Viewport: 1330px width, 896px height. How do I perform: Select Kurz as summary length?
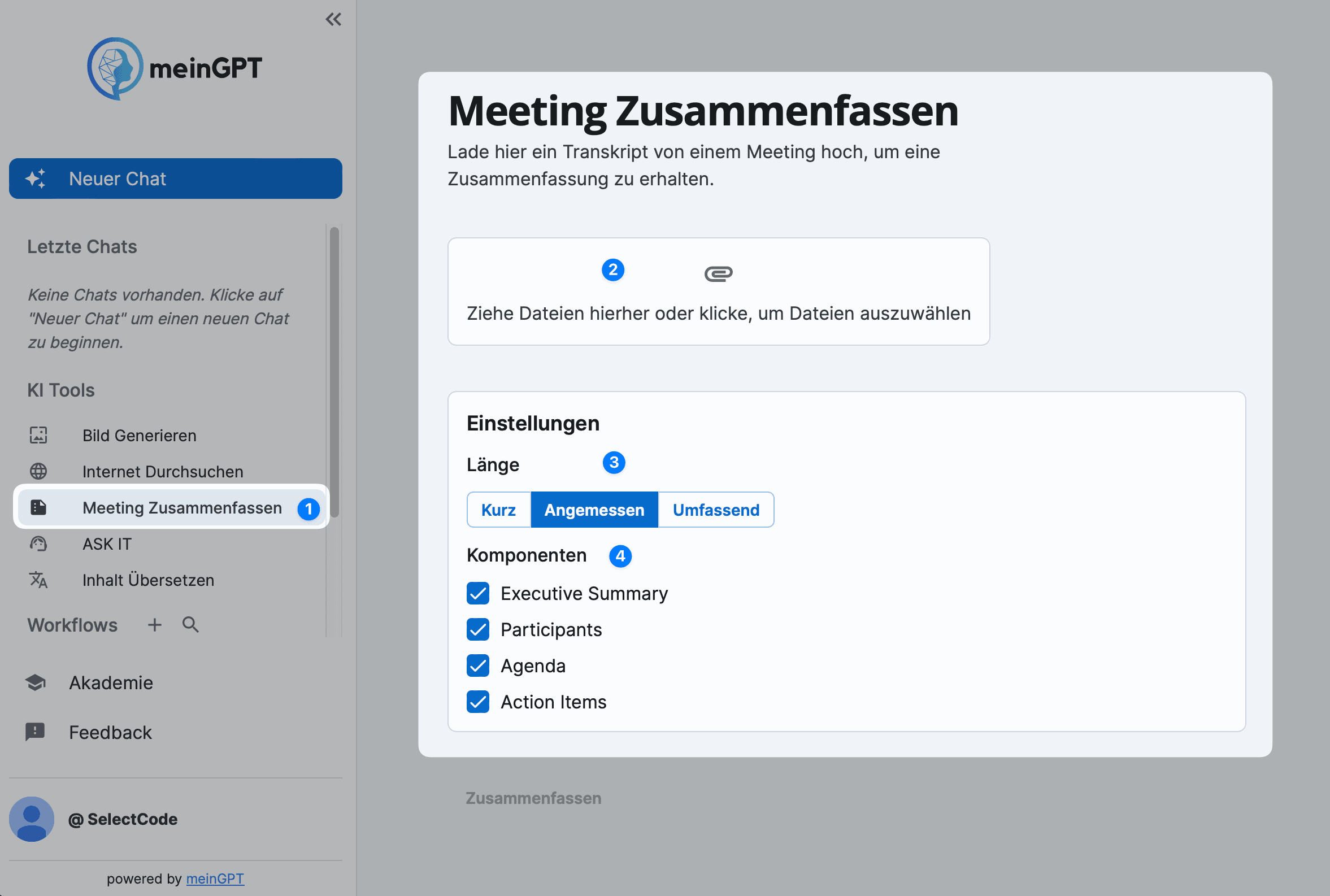click(498, 509)
